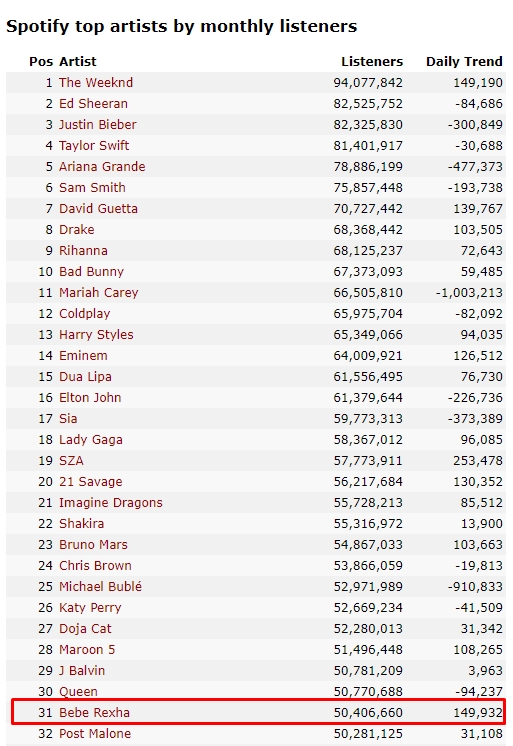The height and width of the screenshot is (746, 513).
Task: Open SZA artist link
Action: pyautogui.click(x=71, y=461)
